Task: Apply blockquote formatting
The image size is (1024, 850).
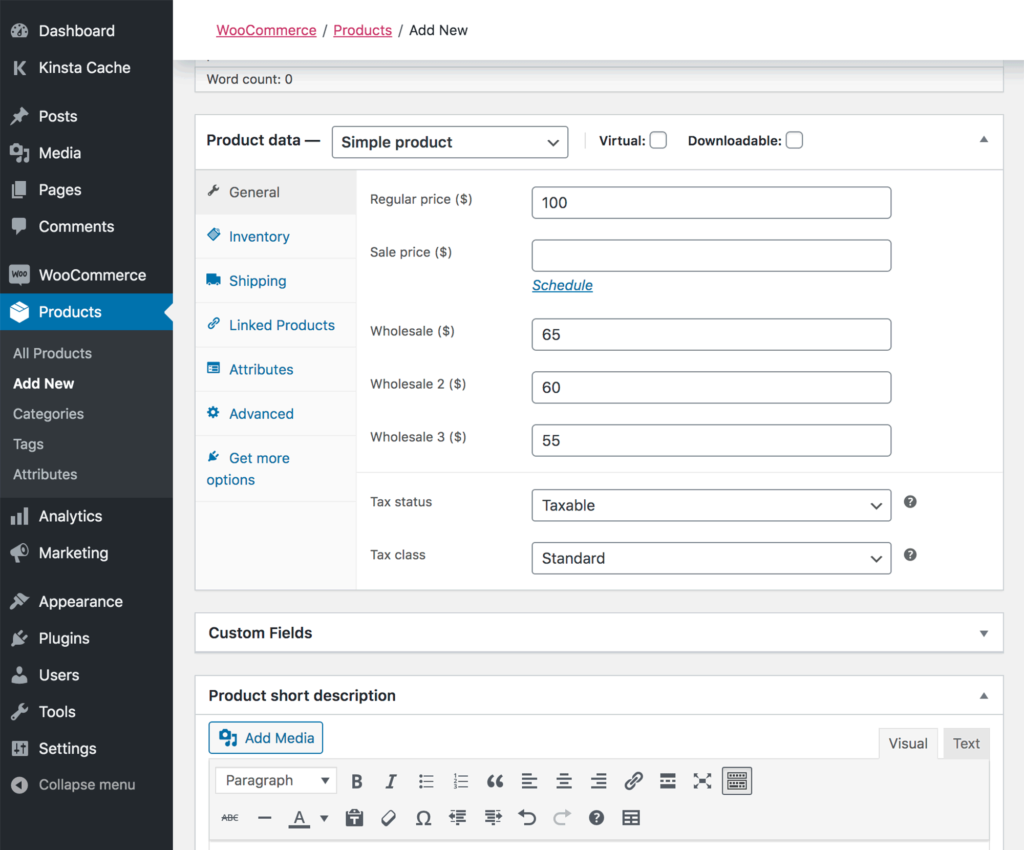Action: [x=495, y=781]
